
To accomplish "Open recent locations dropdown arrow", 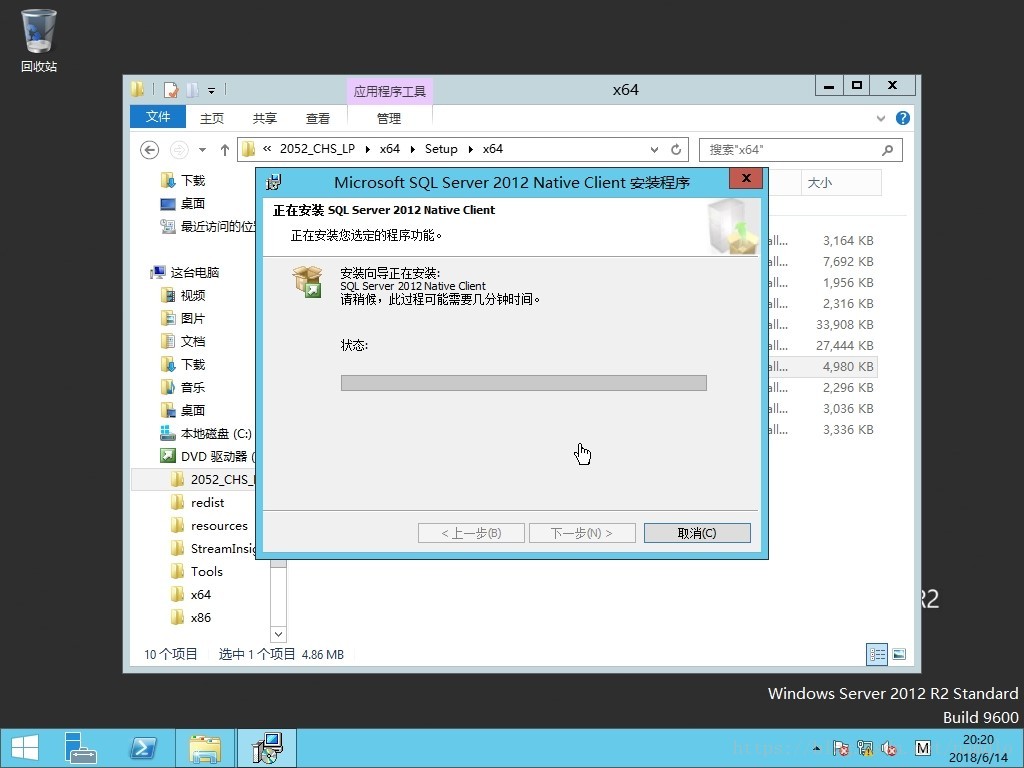I will (202, 150).
